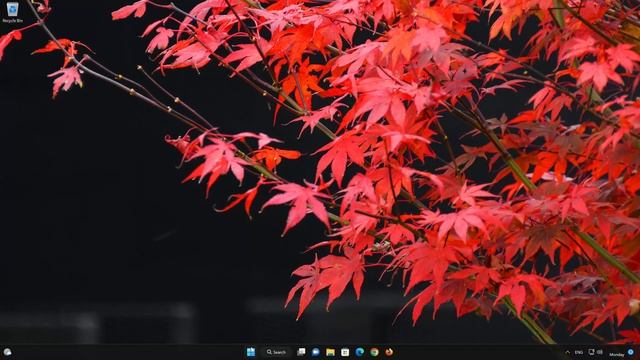Screen dimensions: 640x360
Task: Open volume settings in system tray
Action: click(600, 352)
